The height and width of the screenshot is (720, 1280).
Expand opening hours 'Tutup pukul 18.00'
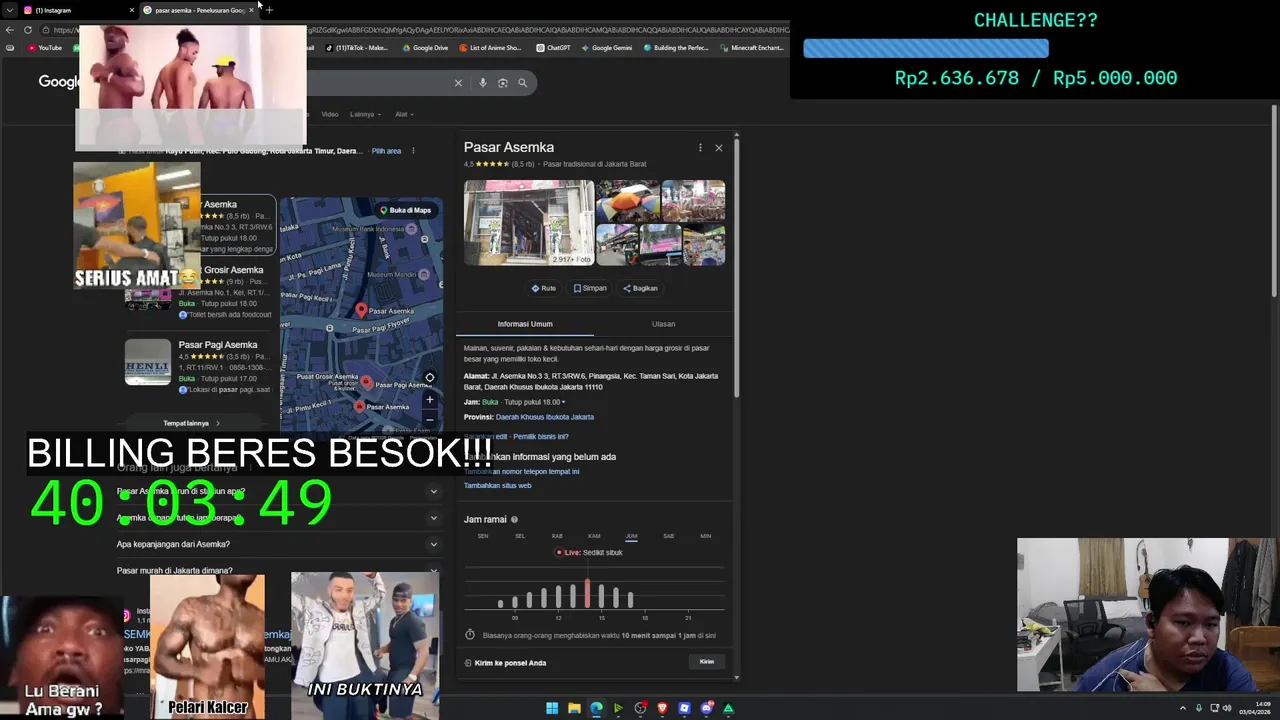pos(535,402)
